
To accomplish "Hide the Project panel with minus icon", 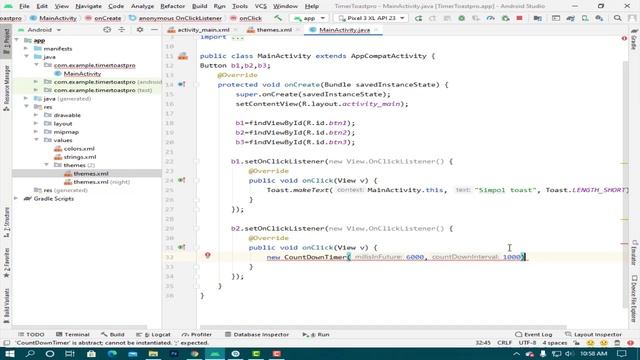I will click(x=154, y=30).
